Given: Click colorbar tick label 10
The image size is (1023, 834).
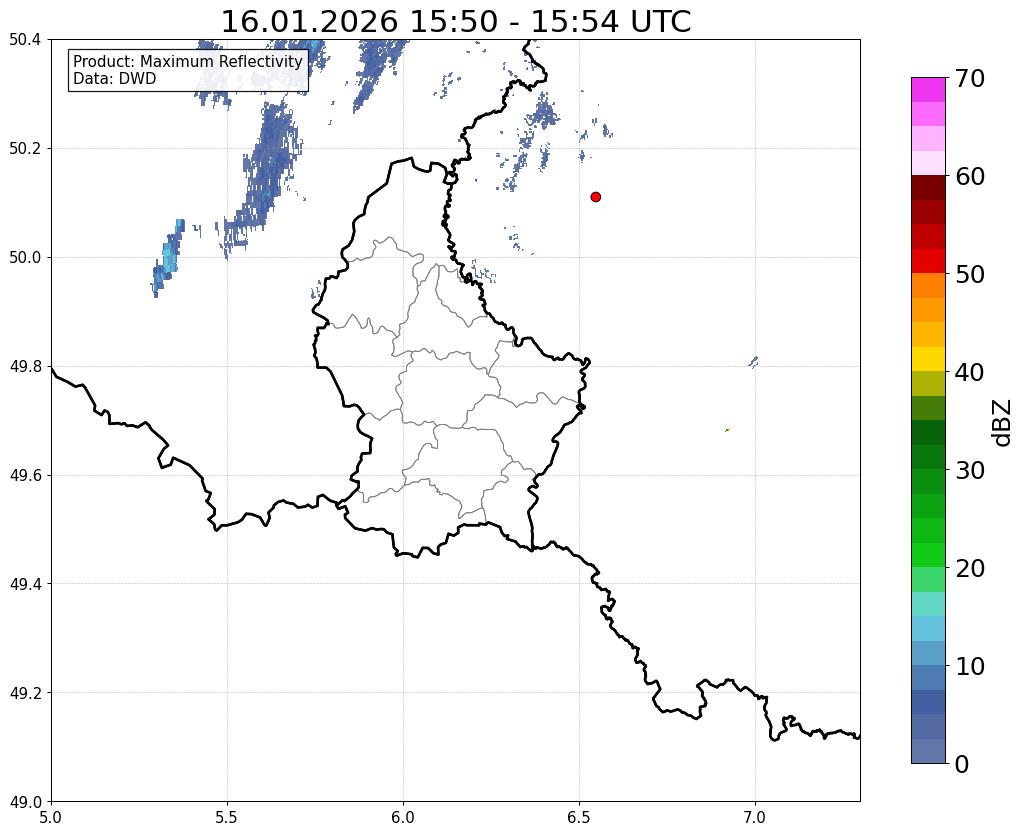Looking at the screenshot, I should tap(970, 666).
